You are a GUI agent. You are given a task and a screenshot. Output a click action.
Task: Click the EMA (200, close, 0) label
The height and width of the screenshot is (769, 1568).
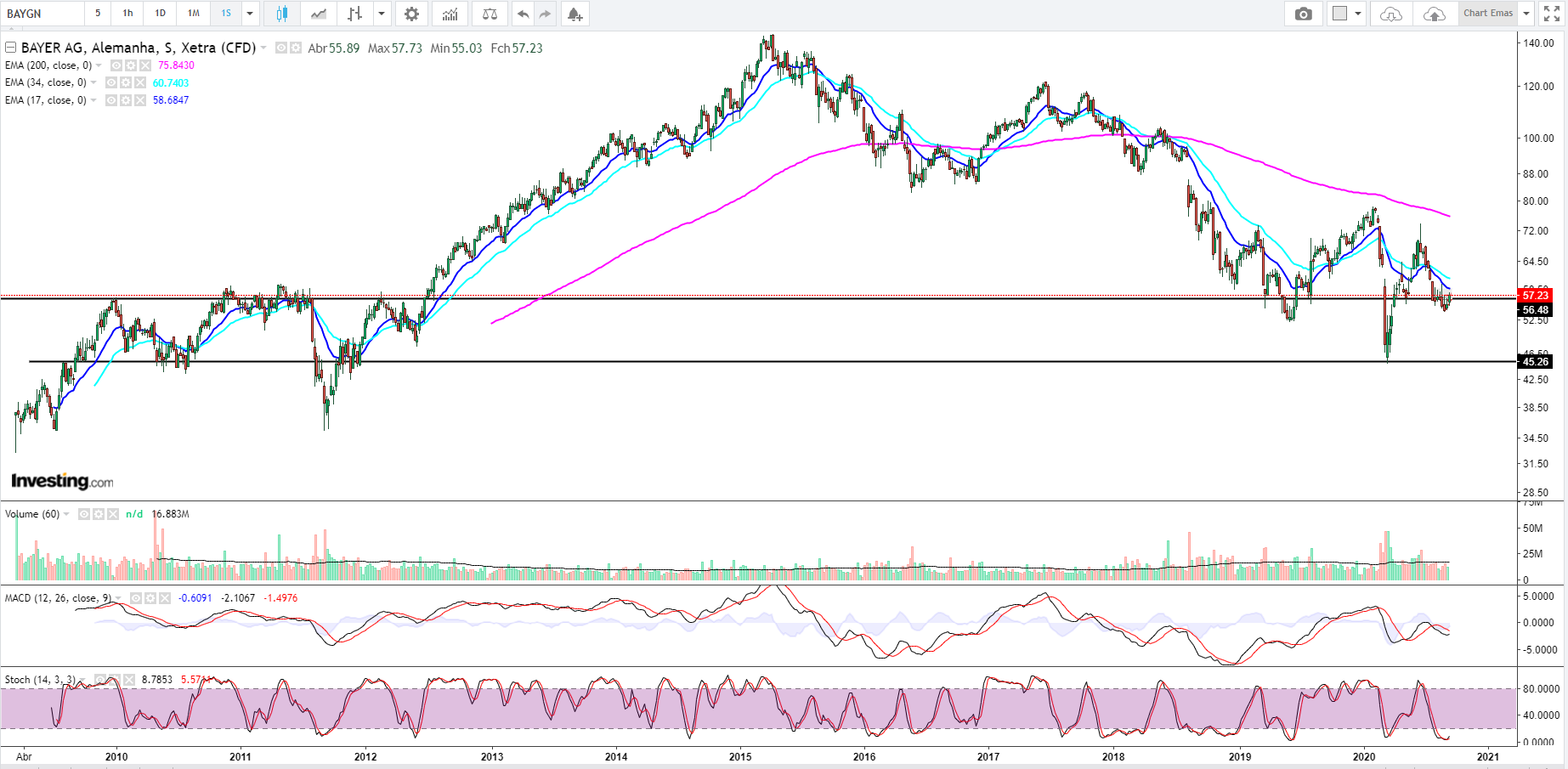[x=48, y=65]
